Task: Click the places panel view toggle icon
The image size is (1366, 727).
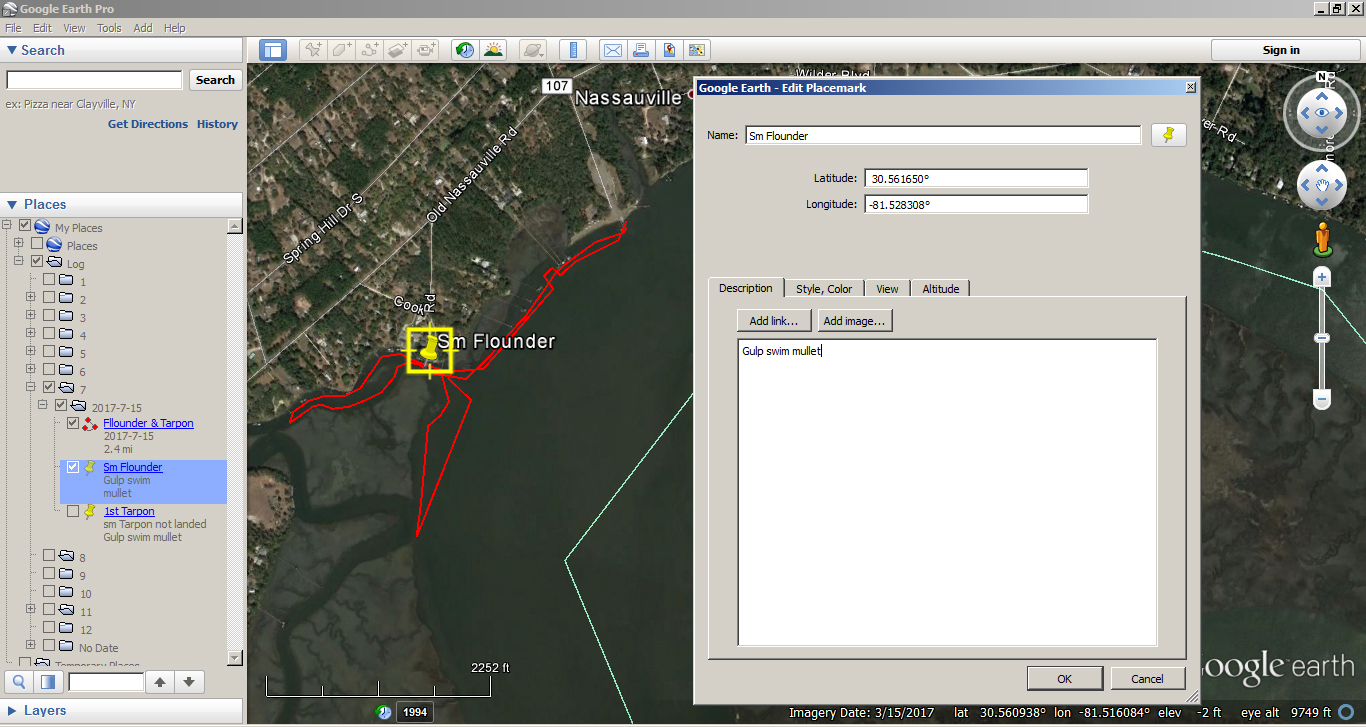Action: [47, 682]
